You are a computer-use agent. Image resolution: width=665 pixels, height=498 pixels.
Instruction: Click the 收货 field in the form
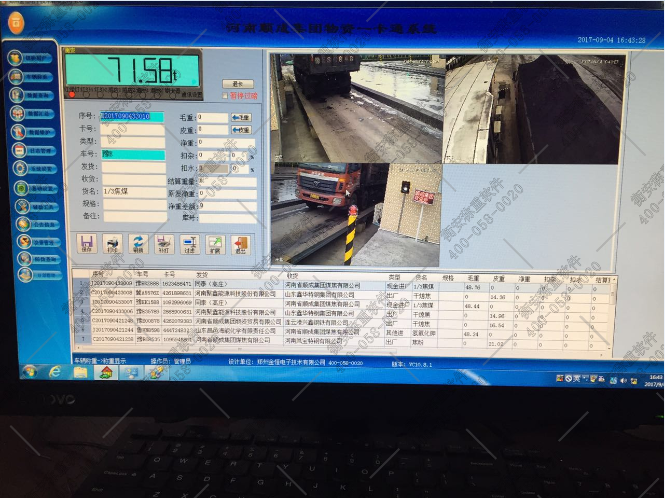[x=132, y=179]
